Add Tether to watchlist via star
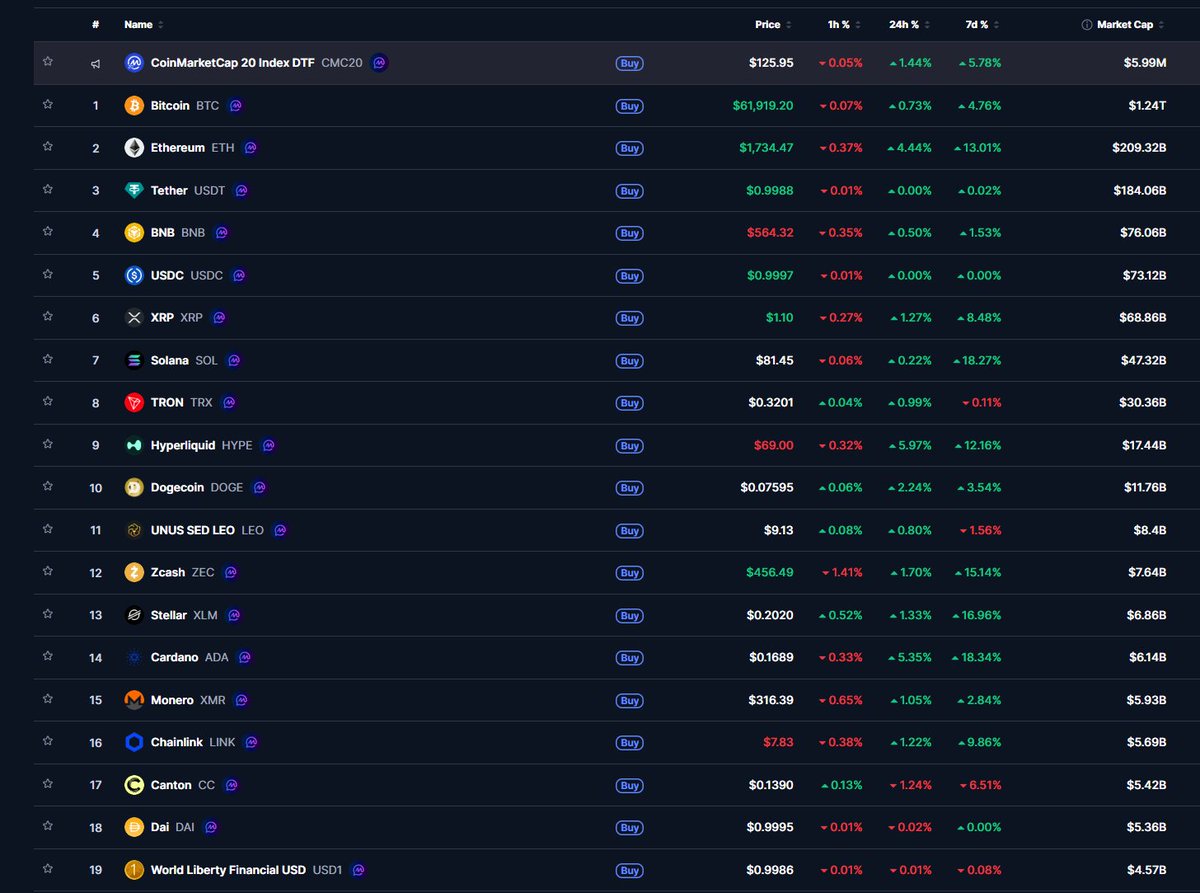Image resolution: width=1200 pixels, height=893 pixels. (47, 189)
